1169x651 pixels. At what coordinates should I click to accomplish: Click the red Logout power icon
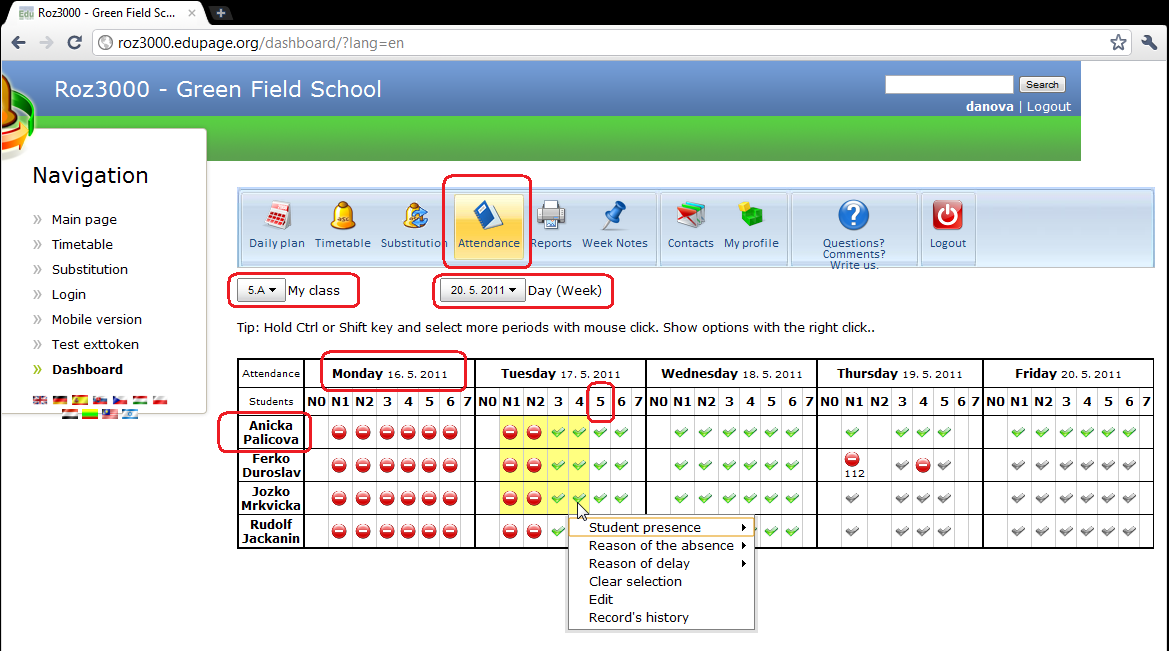947,215
